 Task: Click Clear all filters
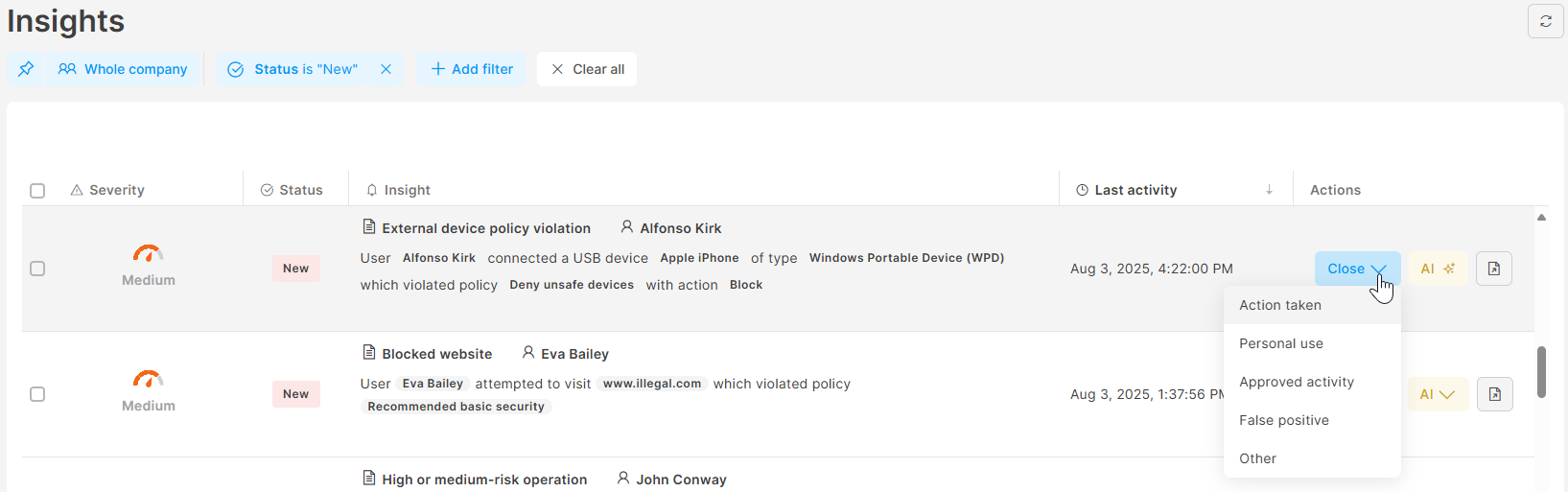click(x=587, y=69)
